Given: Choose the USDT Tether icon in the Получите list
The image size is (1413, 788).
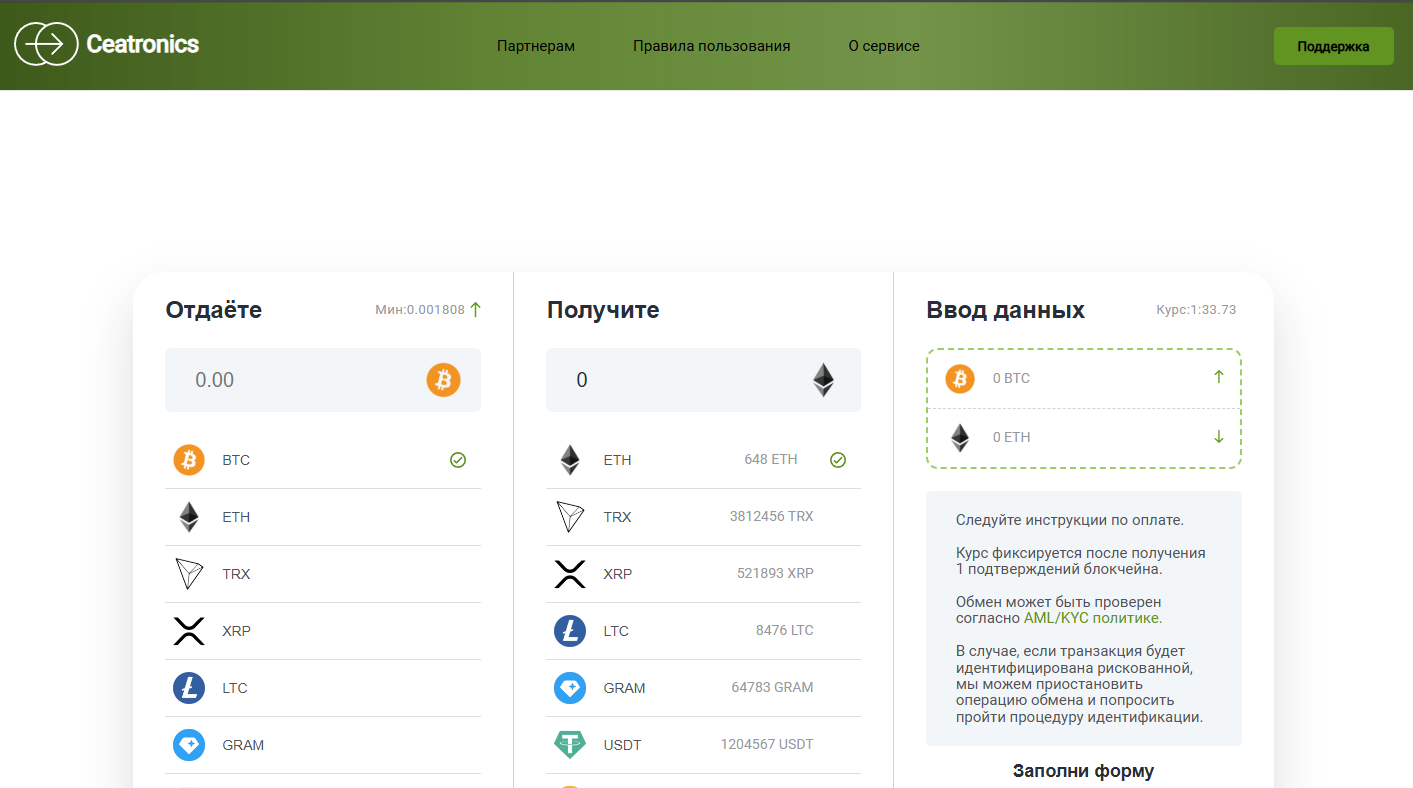Looking at the screenshot, I should (x=570, y=745).
